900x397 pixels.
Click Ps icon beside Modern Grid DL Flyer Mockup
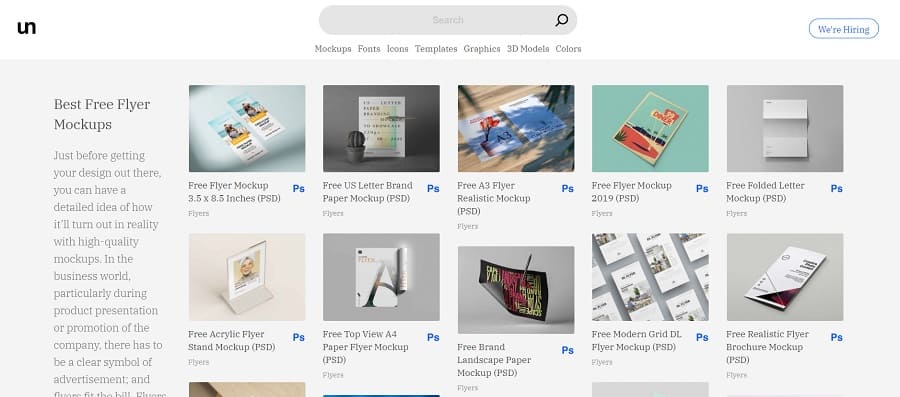coord(702,337)
